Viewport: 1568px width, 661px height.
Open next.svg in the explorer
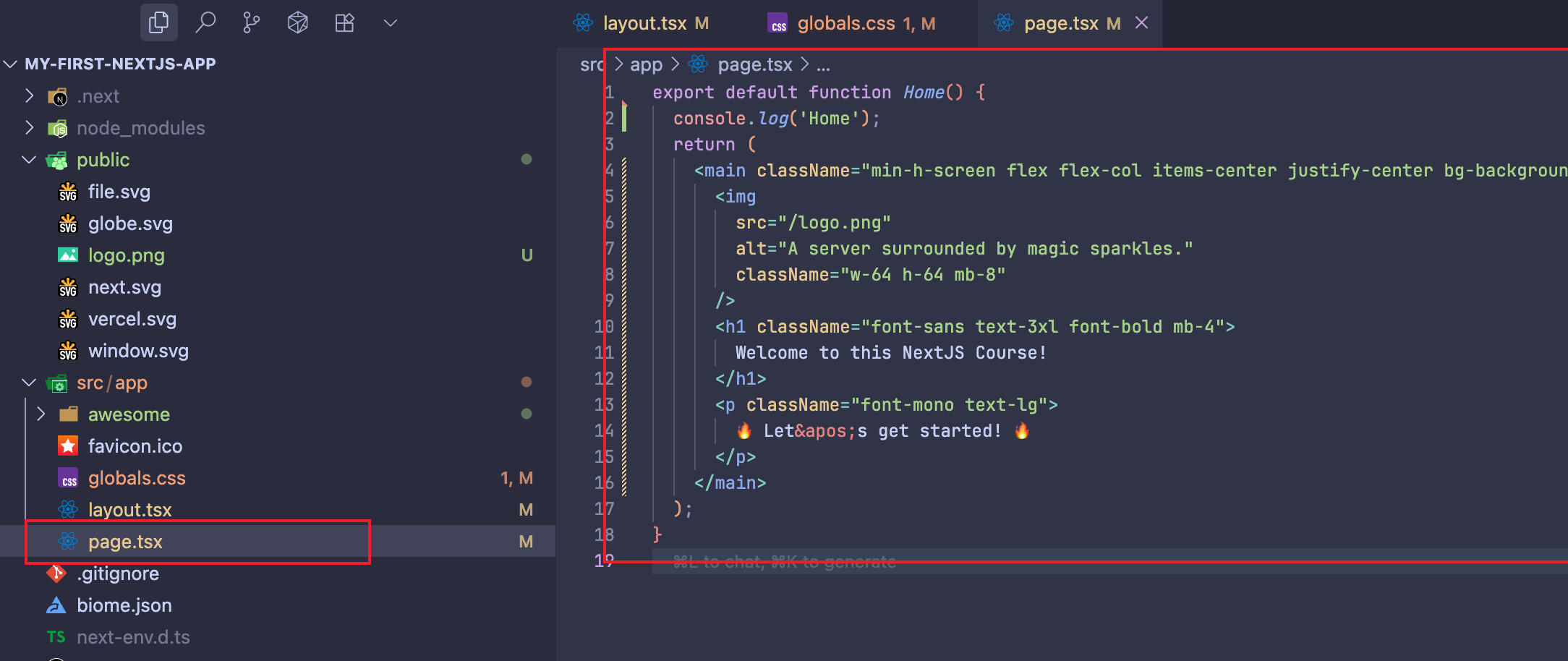click(124, 287)
